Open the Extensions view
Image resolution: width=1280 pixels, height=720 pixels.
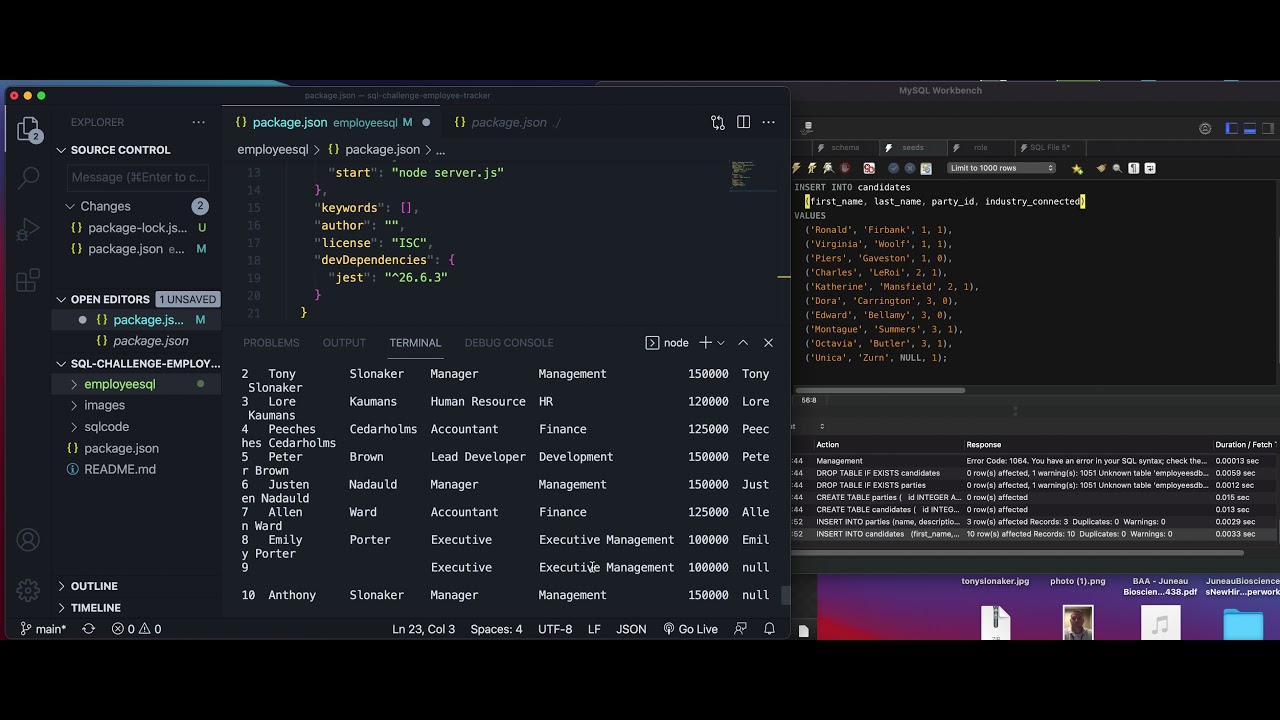click(29, 279)
